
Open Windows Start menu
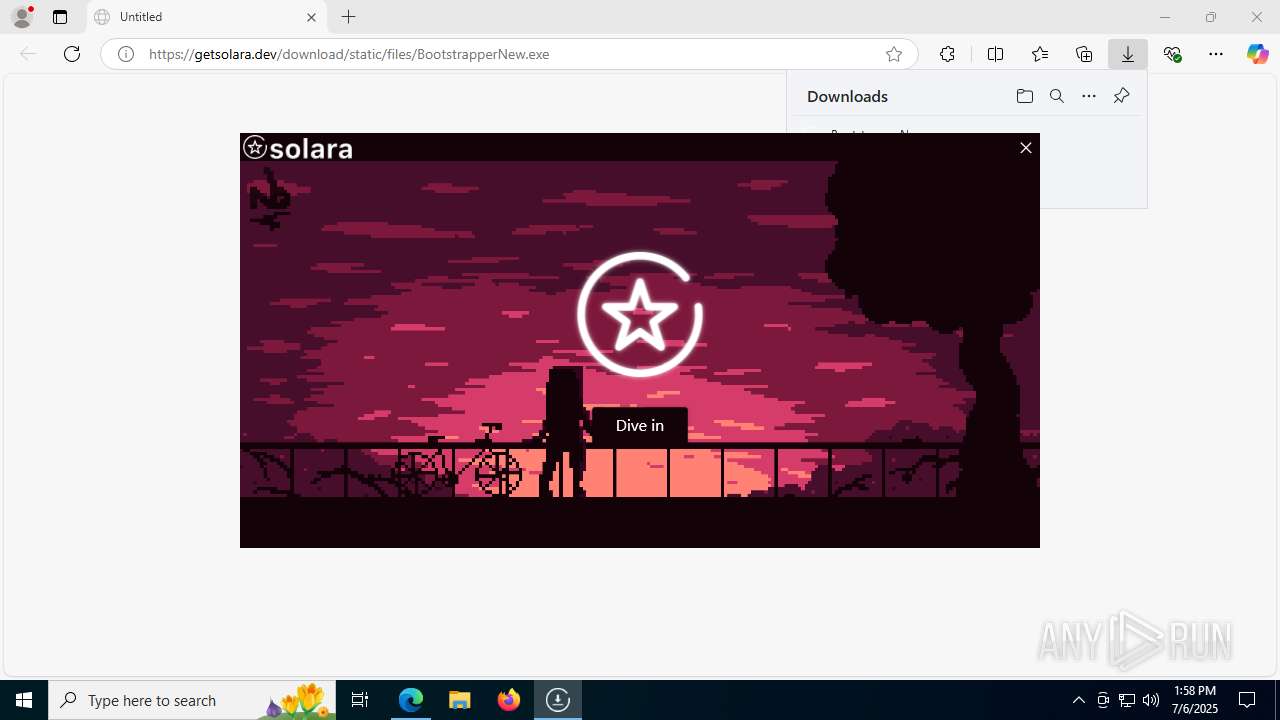click(x=24, y=700)
